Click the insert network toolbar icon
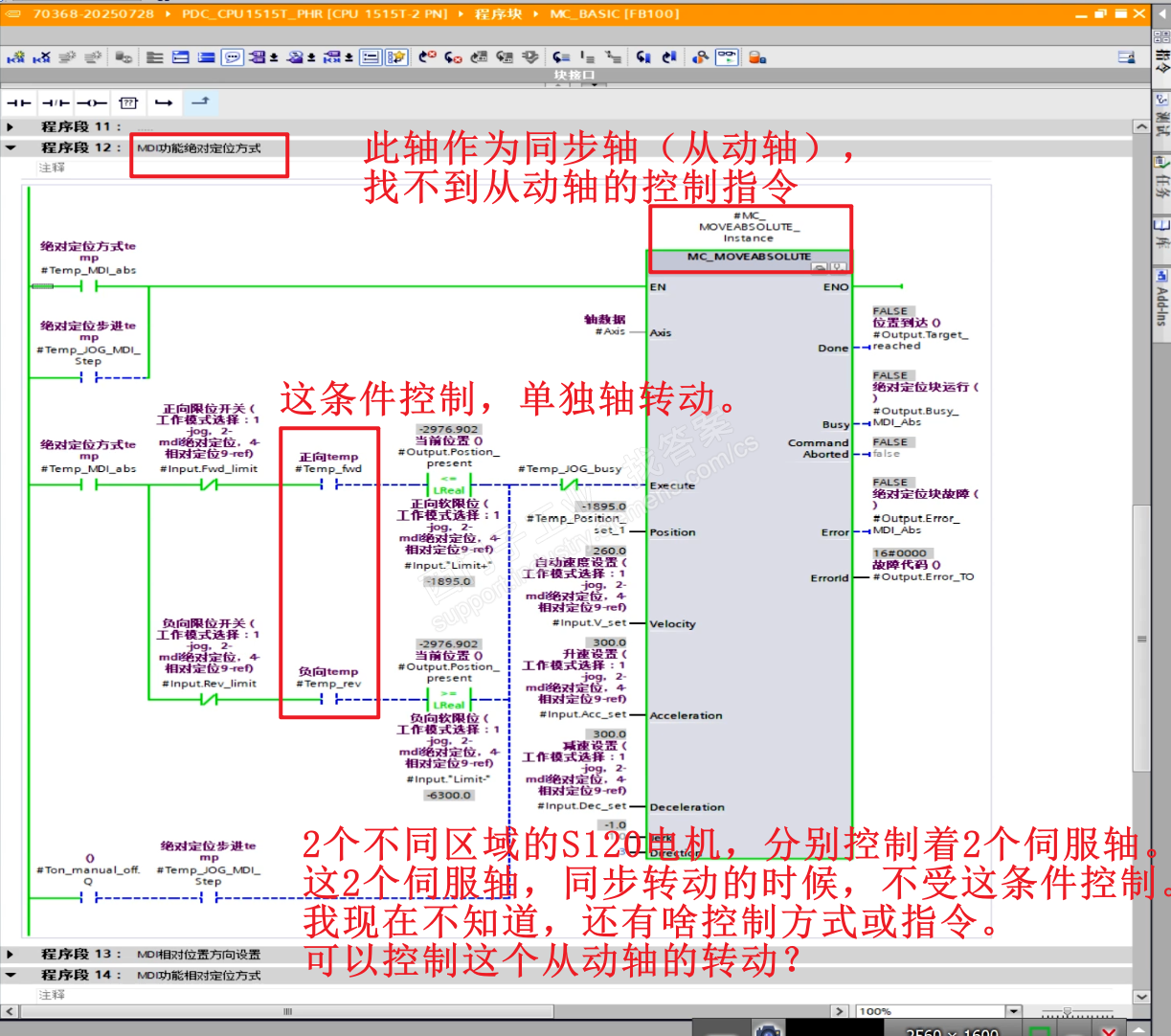The height and width of the screenshot is (1036, 1171). 16,57
